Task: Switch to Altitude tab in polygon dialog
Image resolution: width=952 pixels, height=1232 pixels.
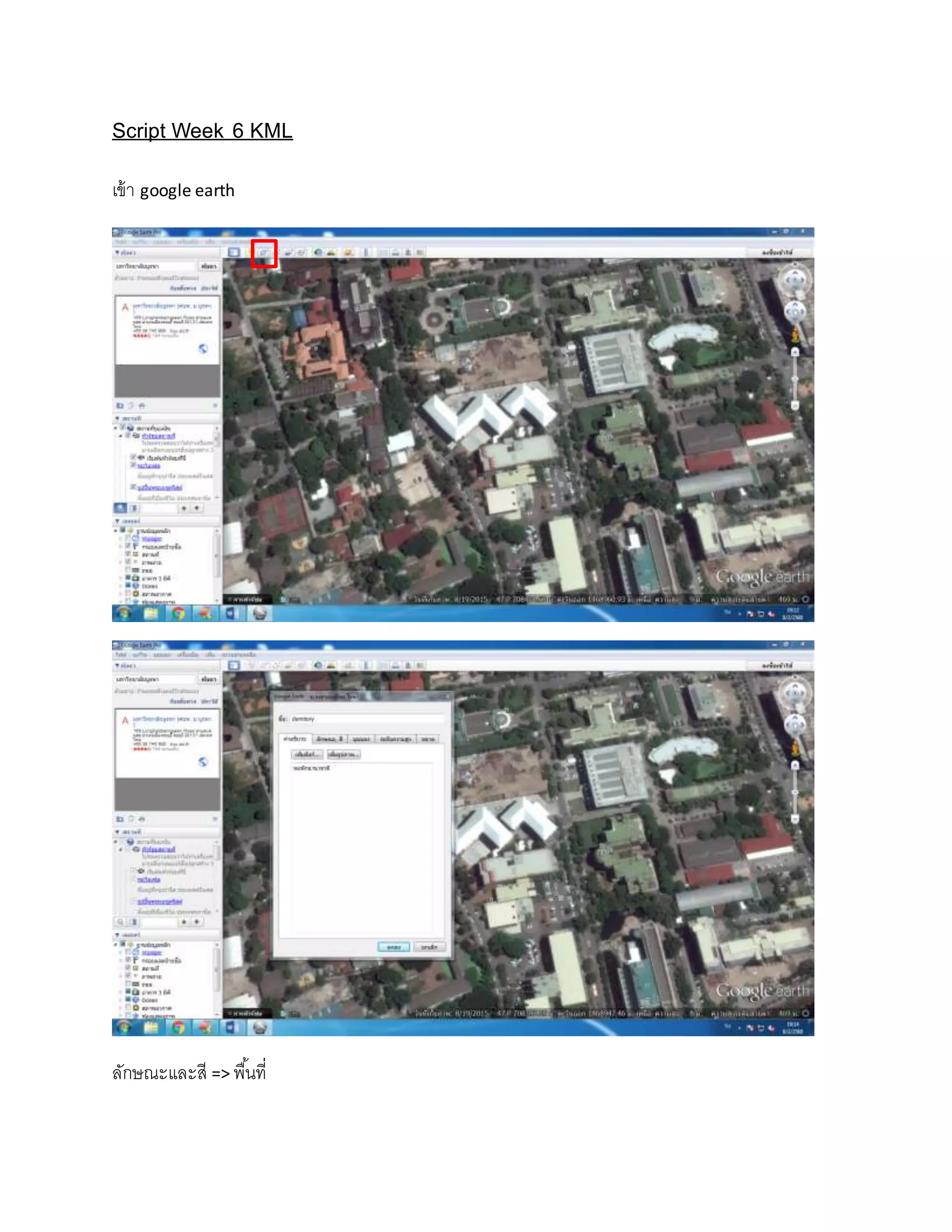Action: pyautogui.click(x=396, y=739)
